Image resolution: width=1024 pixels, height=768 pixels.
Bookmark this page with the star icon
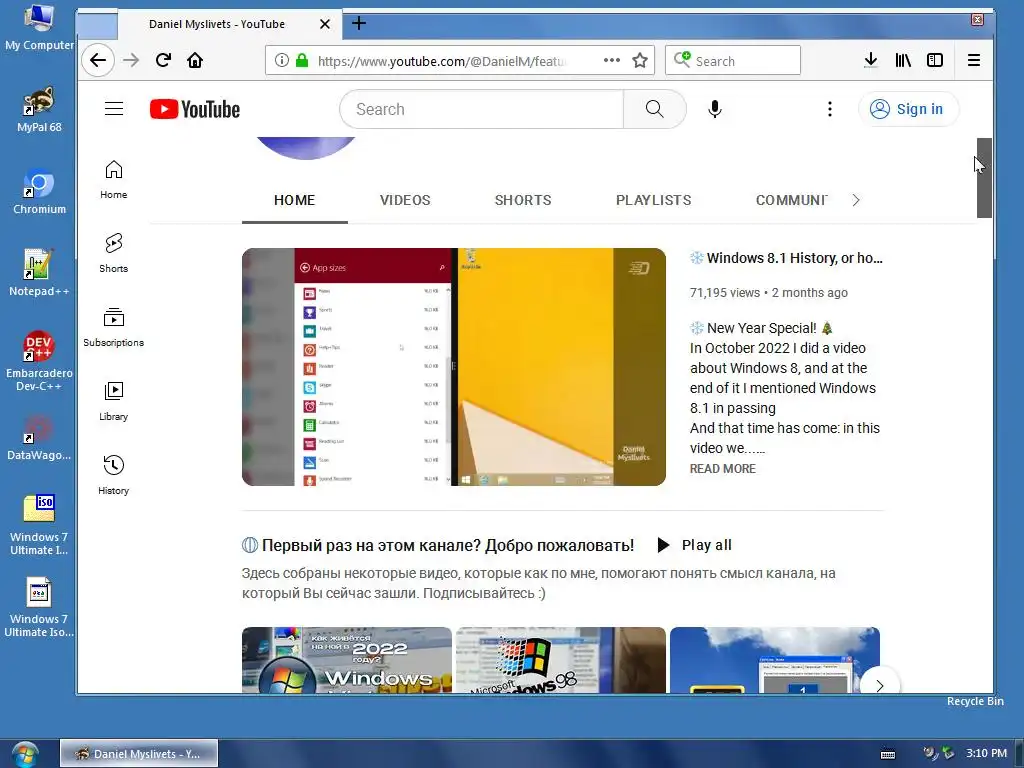[x=640, y=61]
